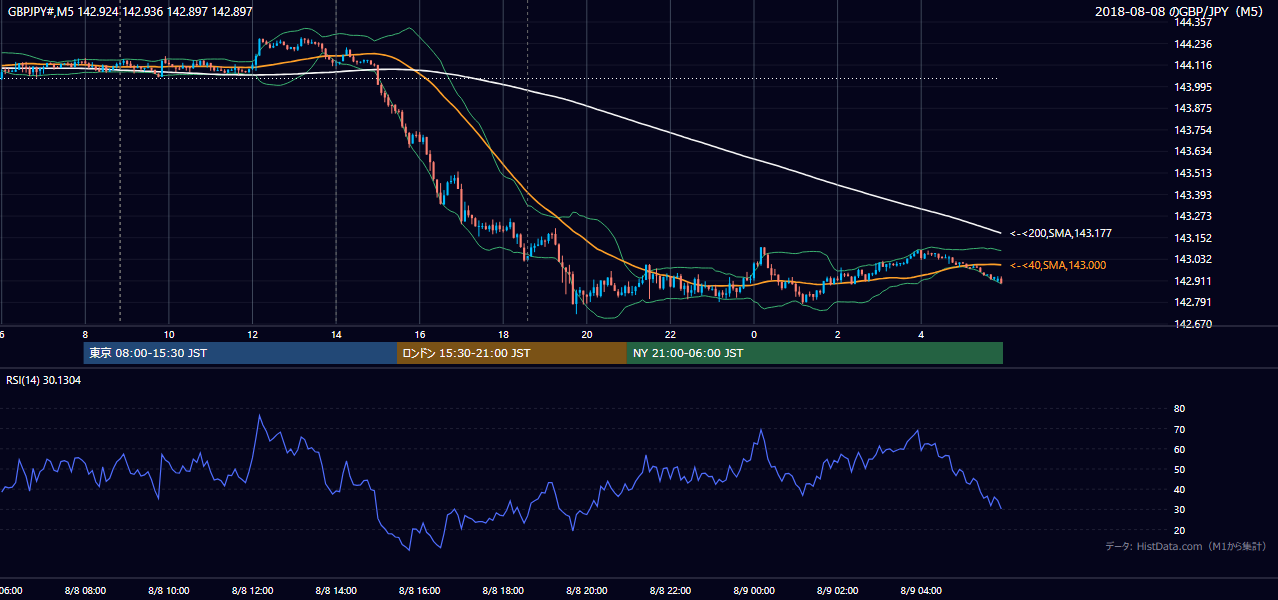
Task: Click RSI scale level 20 on the right axis
Action: (x=1180, y=530)
